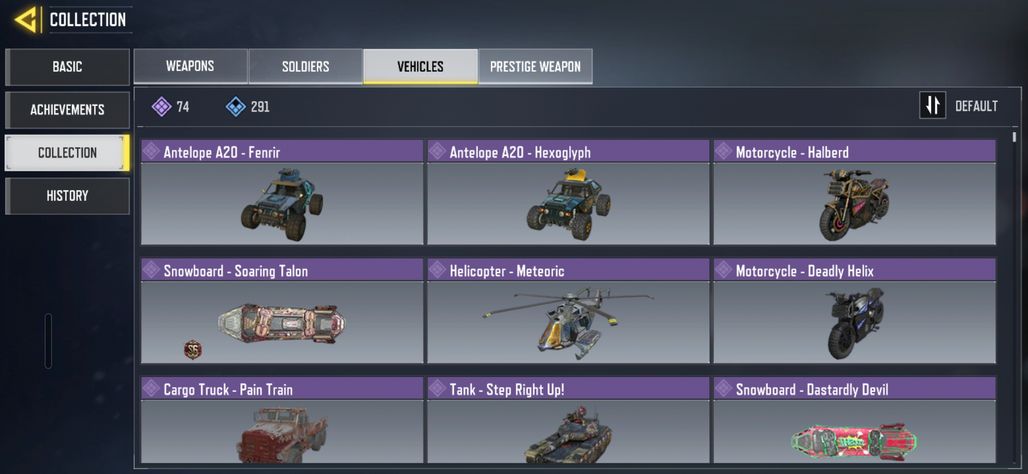Open the Basic section in sidebar

67,67
